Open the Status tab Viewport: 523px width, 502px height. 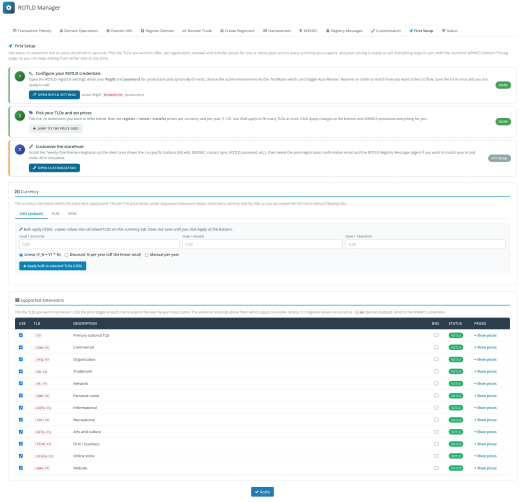tap(450, 31)
